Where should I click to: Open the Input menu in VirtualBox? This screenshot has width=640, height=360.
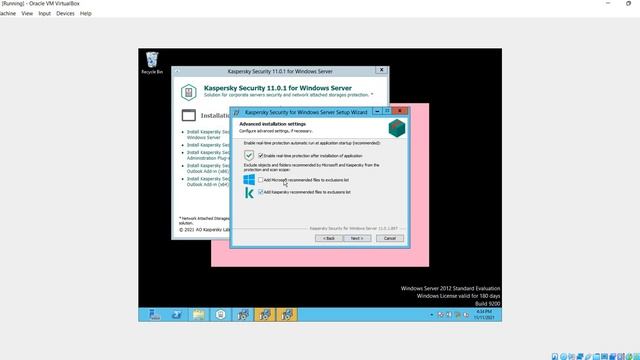tap(44, 13)
